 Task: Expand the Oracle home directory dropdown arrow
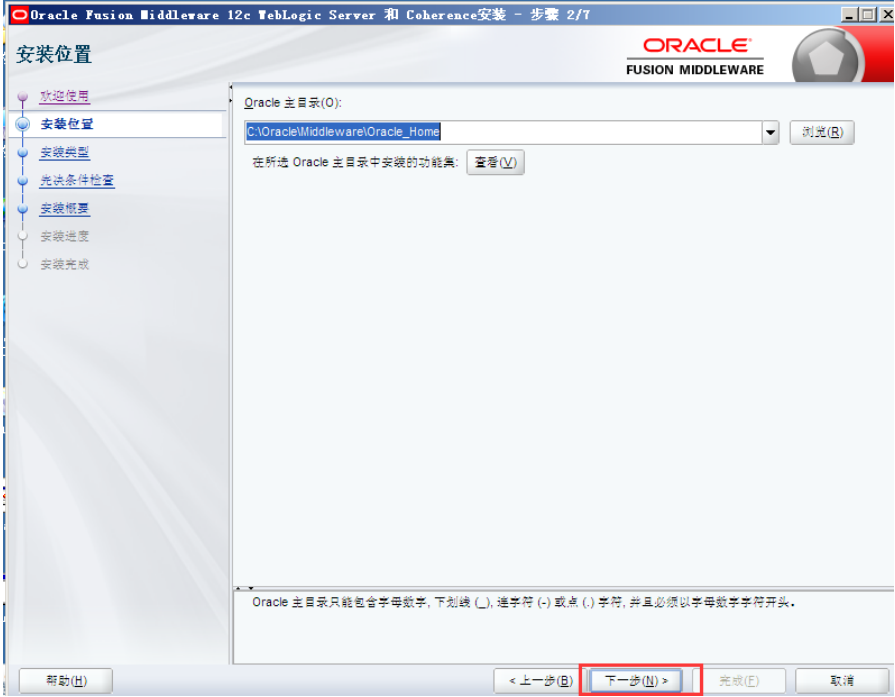[770, 132]
